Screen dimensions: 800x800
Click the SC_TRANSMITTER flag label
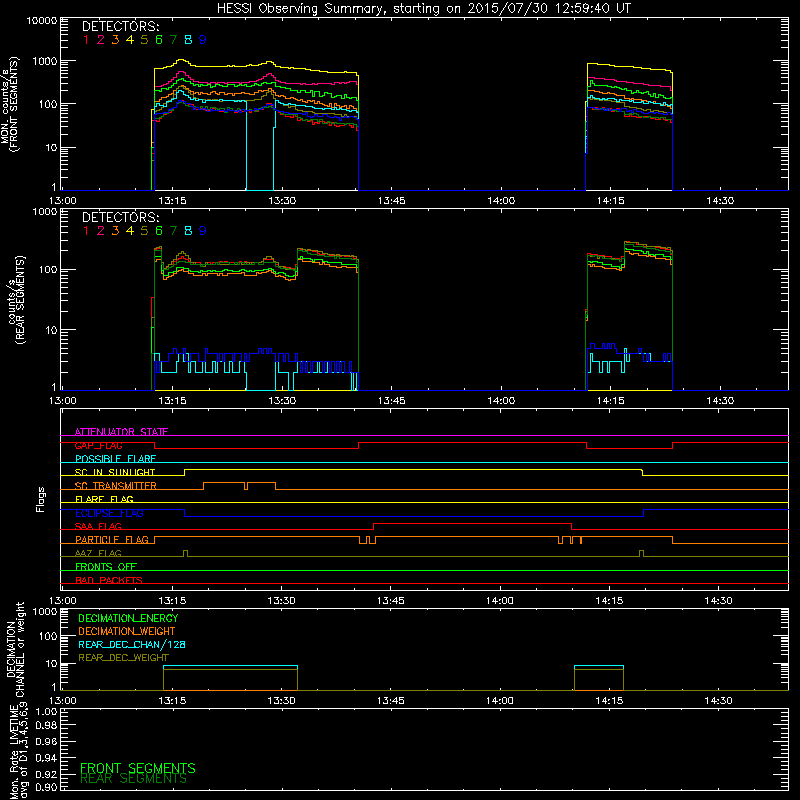(116, 486)
